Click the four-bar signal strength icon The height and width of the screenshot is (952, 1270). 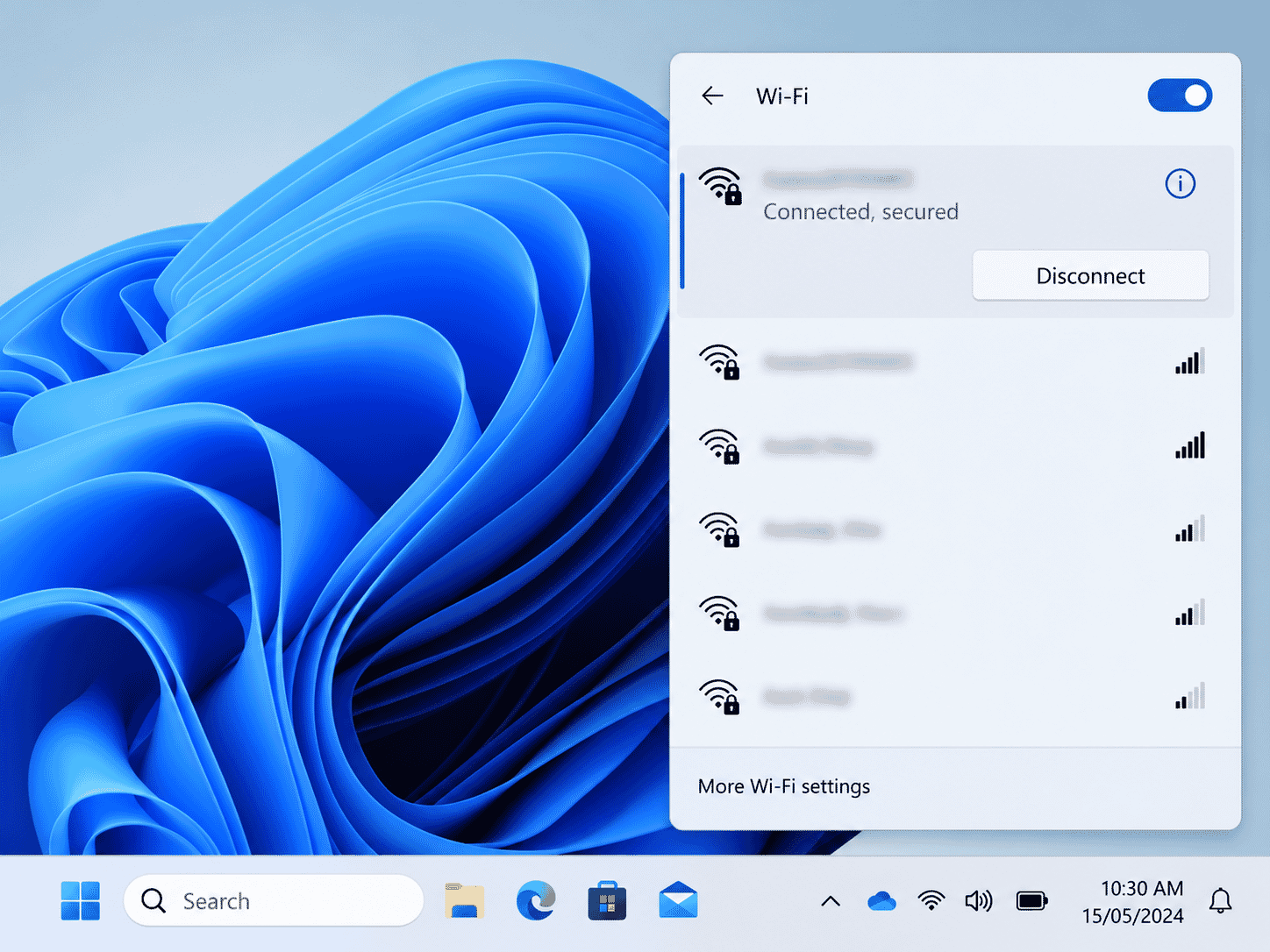(x=1190, y=361)
